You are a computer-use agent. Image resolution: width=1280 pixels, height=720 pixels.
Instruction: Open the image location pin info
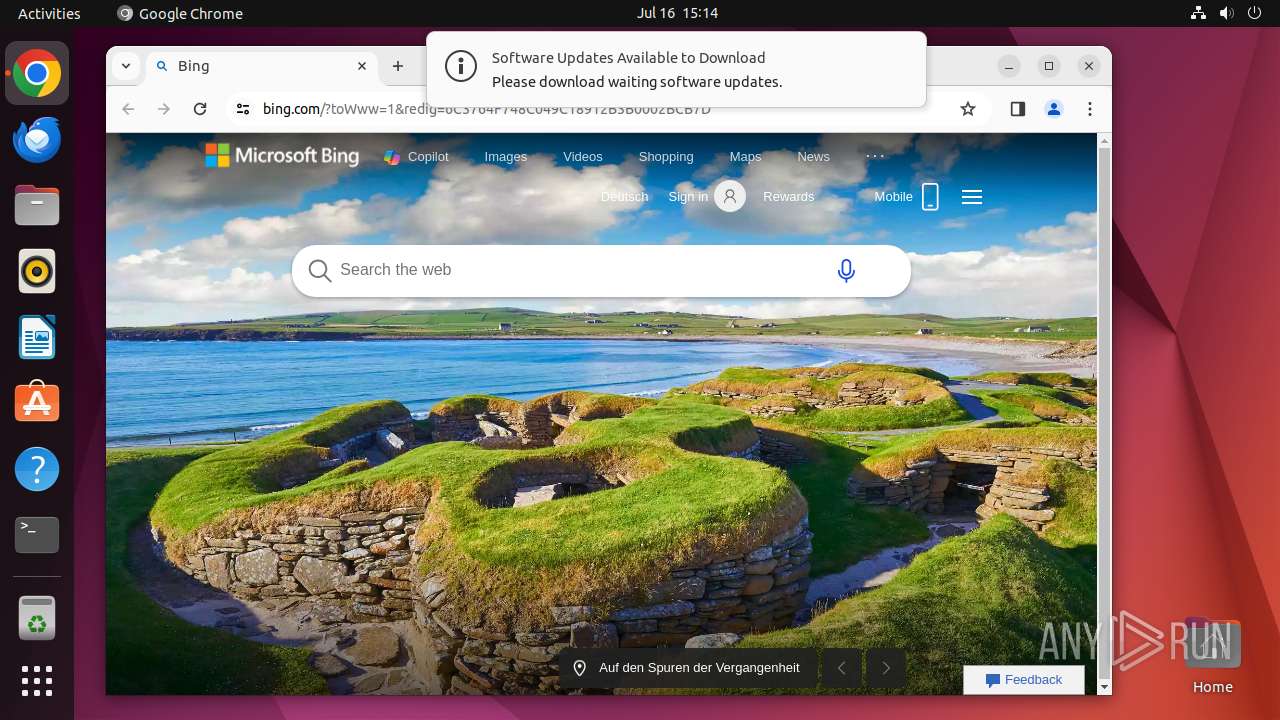[579, 668]
